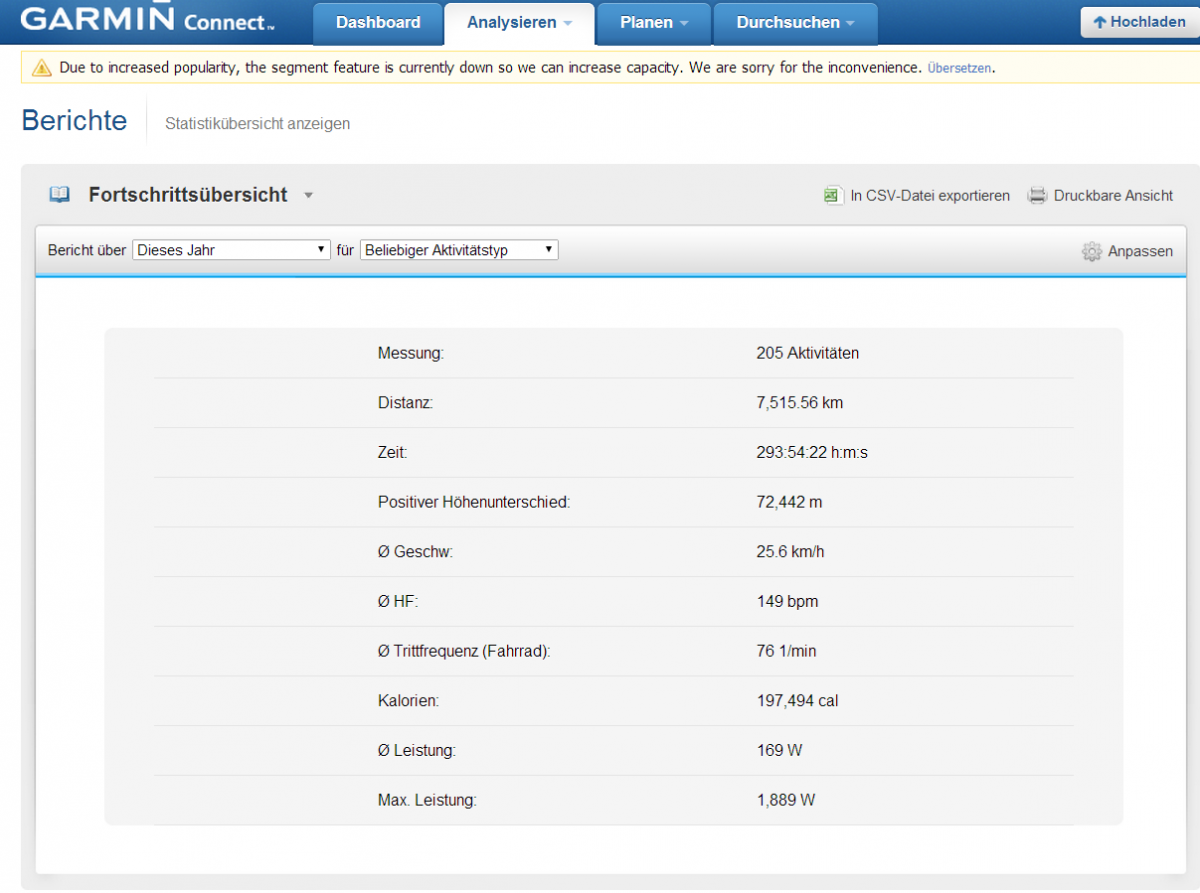Screen dimensions: 1200x893
Task: Click the printer icon
Action: (1037, 196)
